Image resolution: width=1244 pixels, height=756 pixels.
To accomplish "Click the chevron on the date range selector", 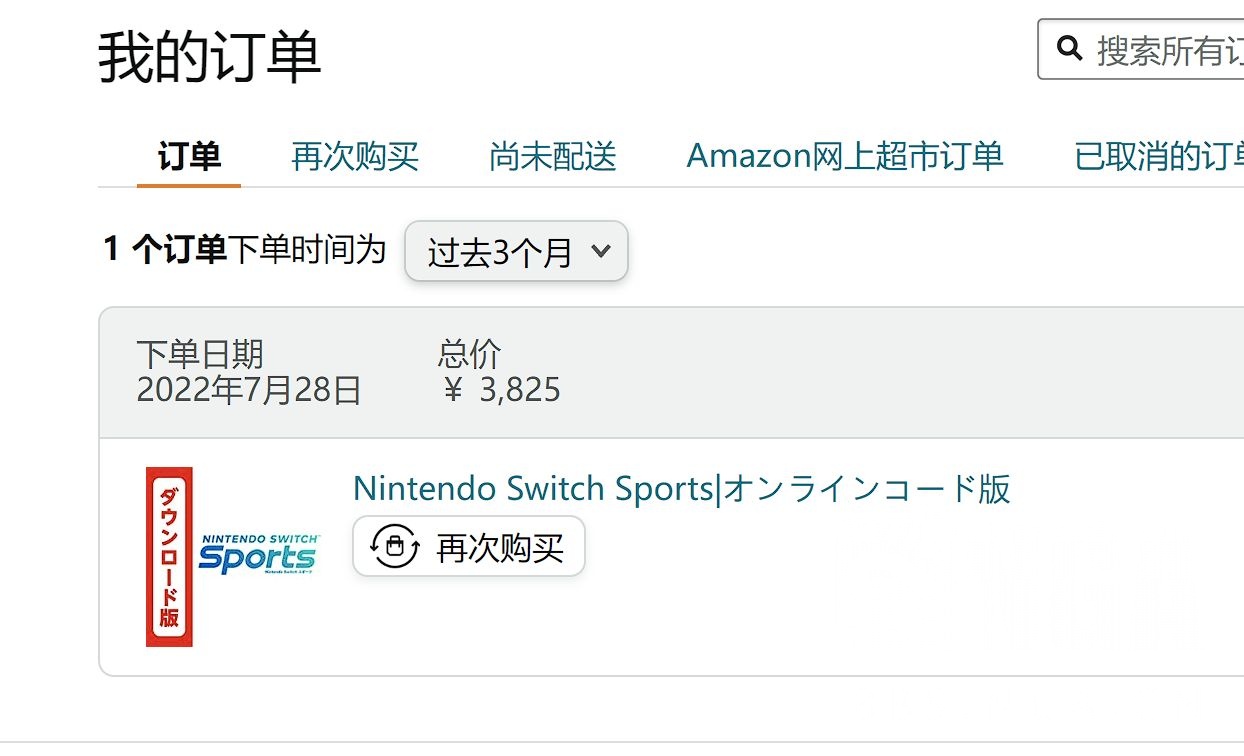I will (x=600, y=252).
